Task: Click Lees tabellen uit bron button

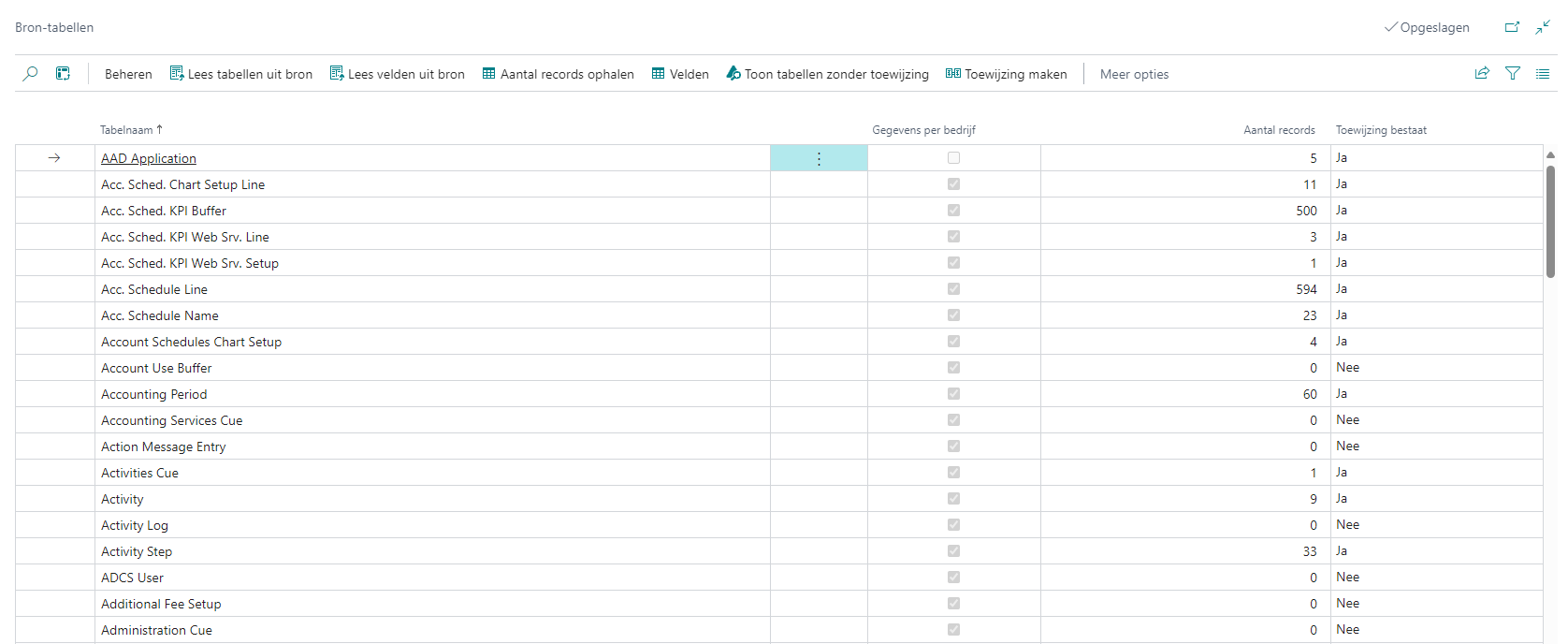Action: 241,74
